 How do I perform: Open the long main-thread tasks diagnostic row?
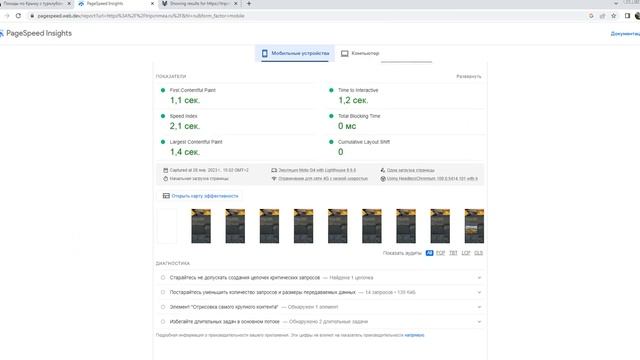320,322
